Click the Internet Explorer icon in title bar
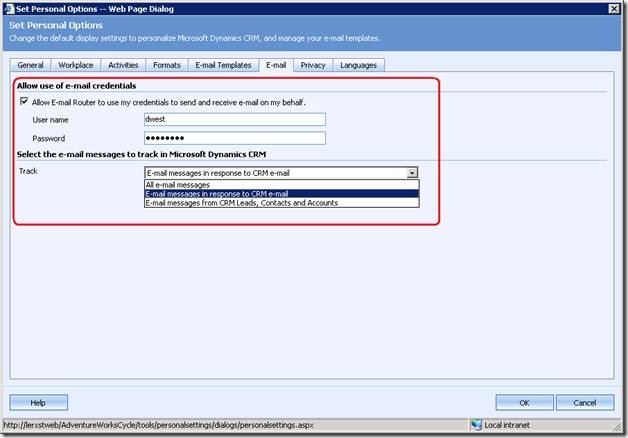Image resolution: width=628 pixels, height=438 pixels. tap(10, 8)
